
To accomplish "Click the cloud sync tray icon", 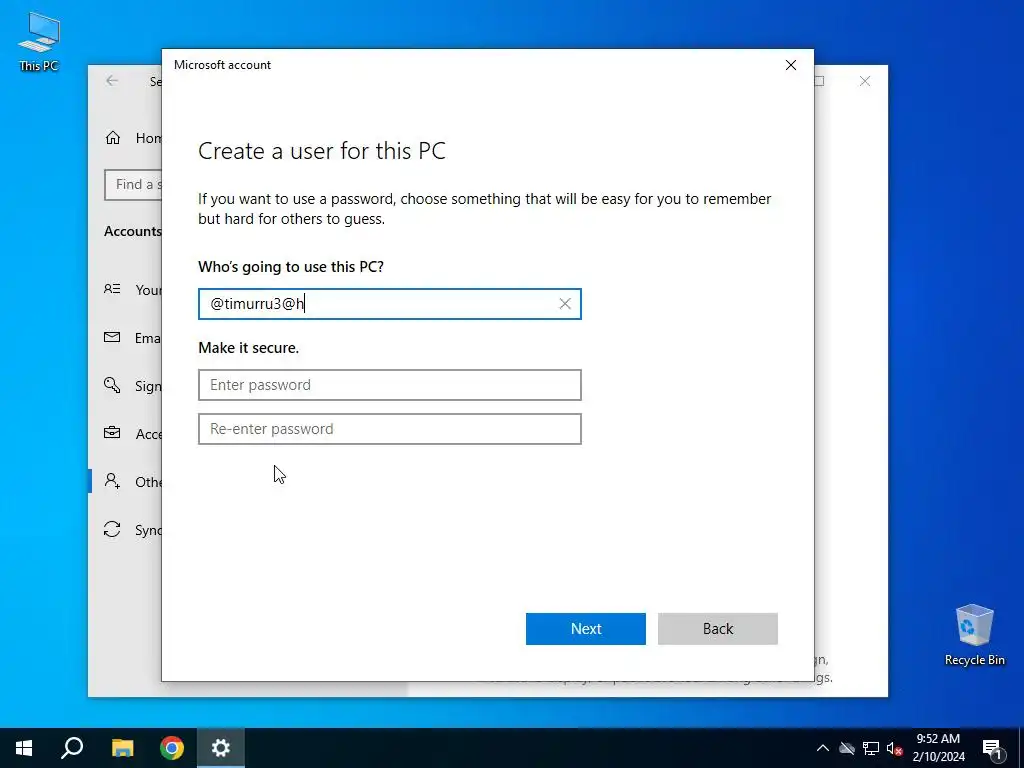I will tap(847, 748).
